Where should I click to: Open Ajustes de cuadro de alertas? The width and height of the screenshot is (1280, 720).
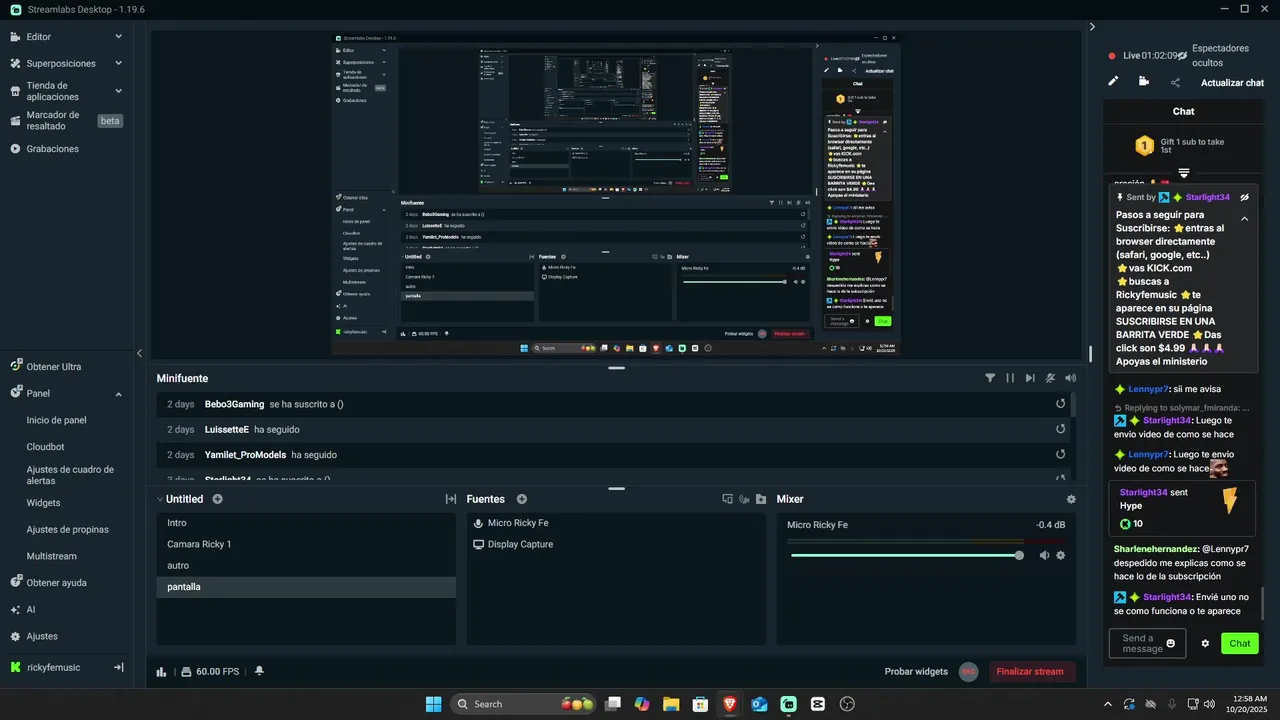click(x=70, y=475)
